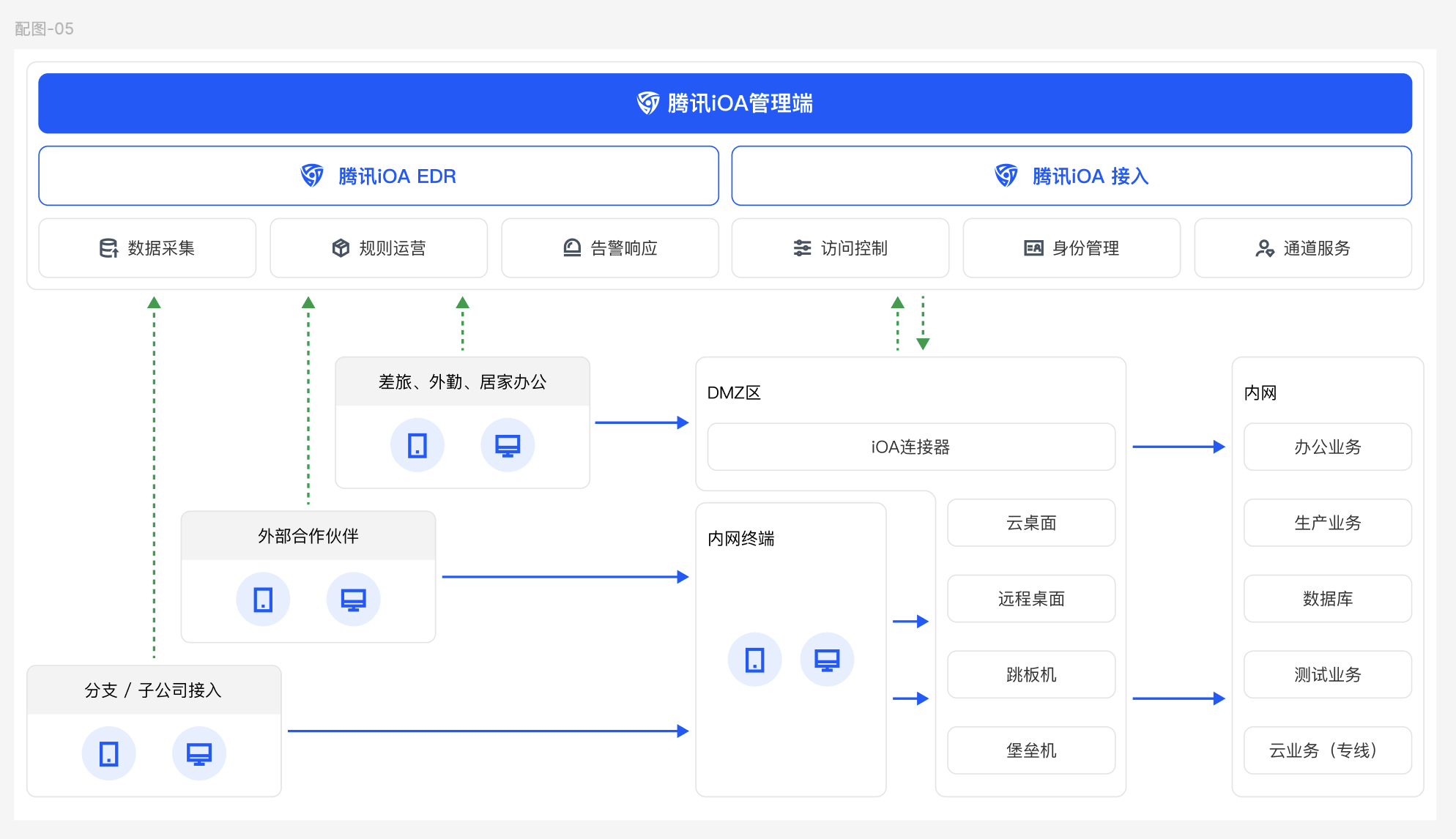The width and height of the screenshot is (1456, 839).
Task: Select the 云桌面 box
Action: click(x=1031, y=523)
